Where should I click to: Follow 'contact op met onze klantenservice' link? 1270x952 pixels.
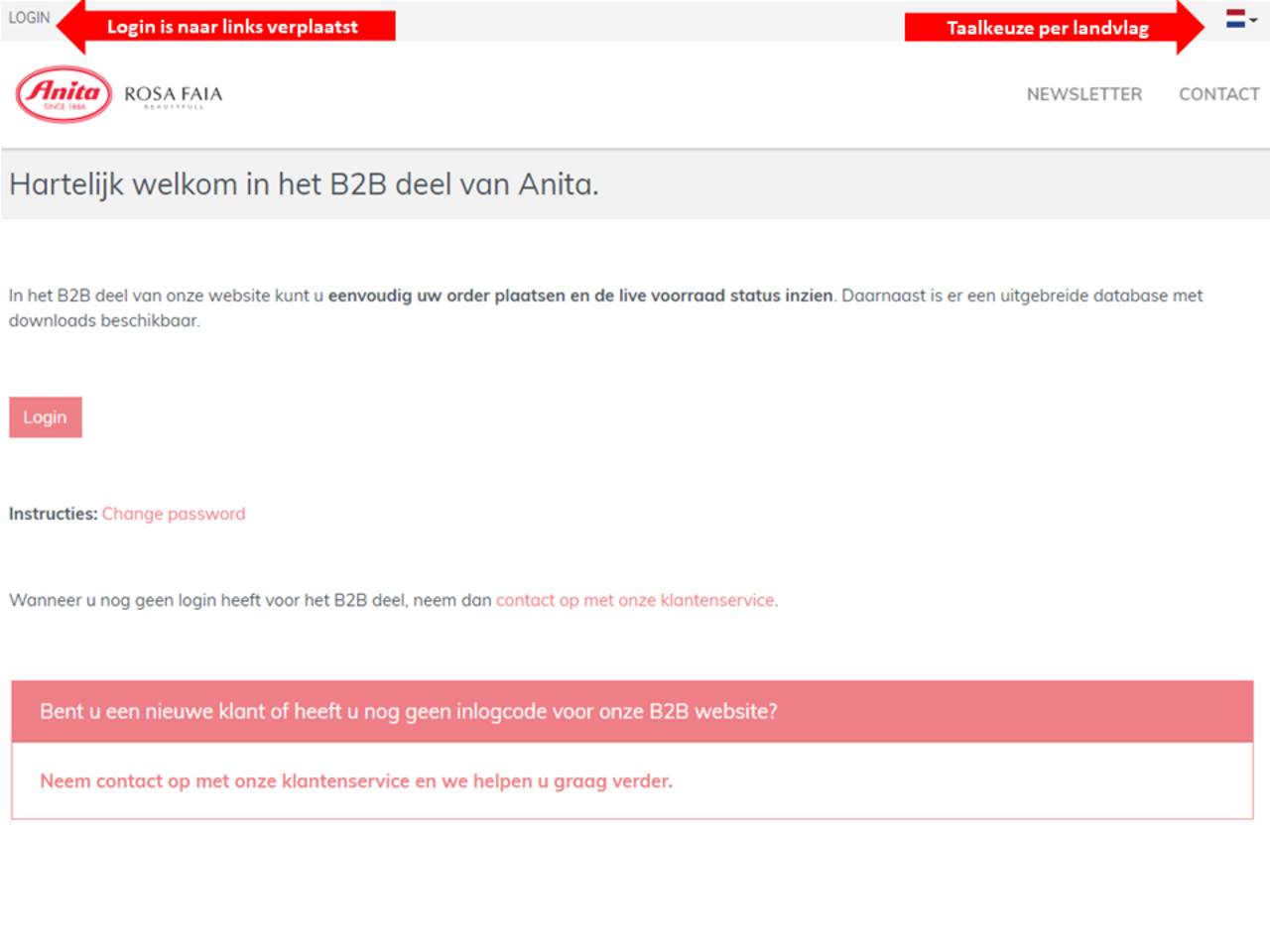(x=635, y=600)
